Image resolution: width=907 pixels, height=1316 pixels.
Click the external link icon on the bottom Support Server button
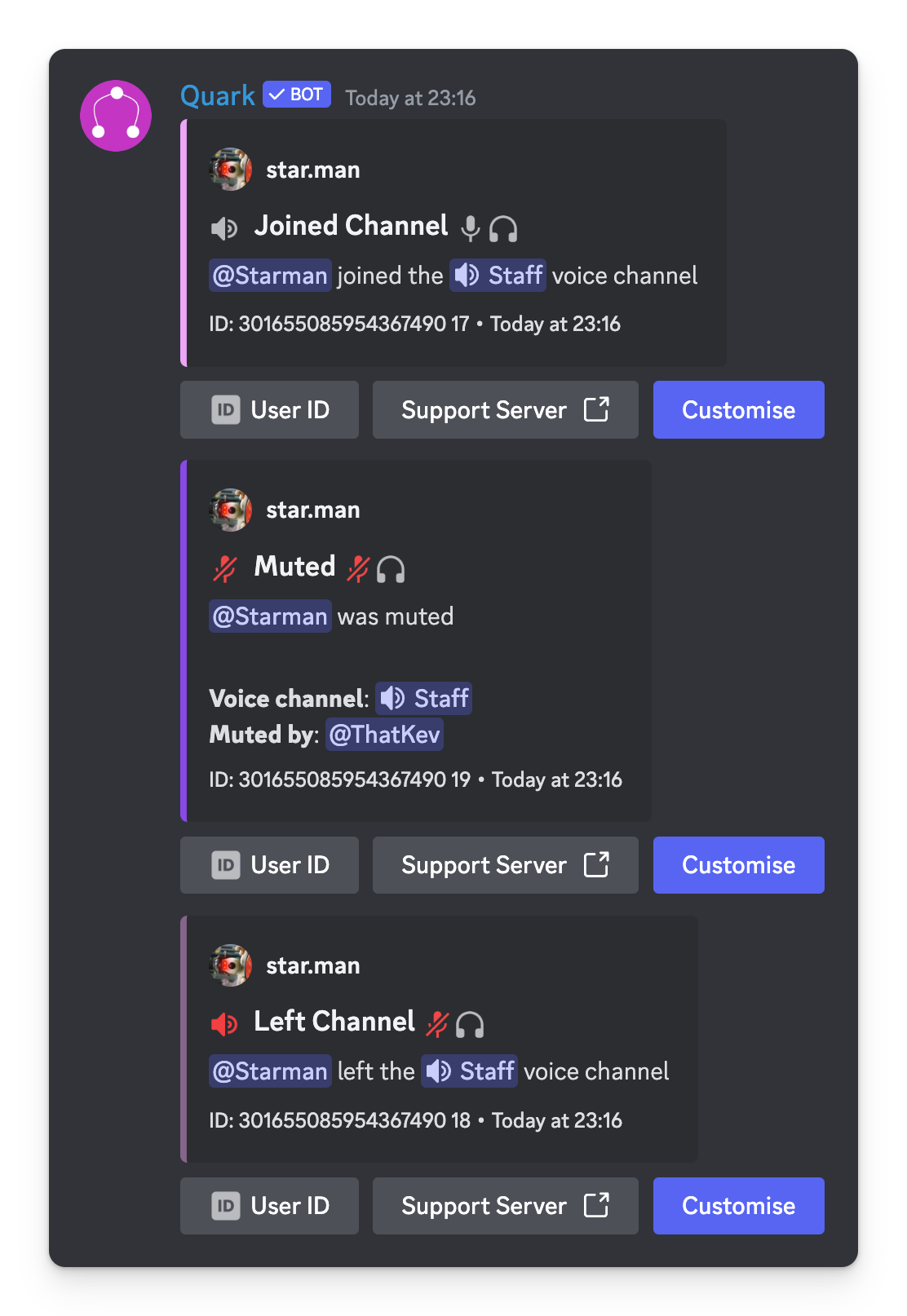click(x=598, y=1205)
